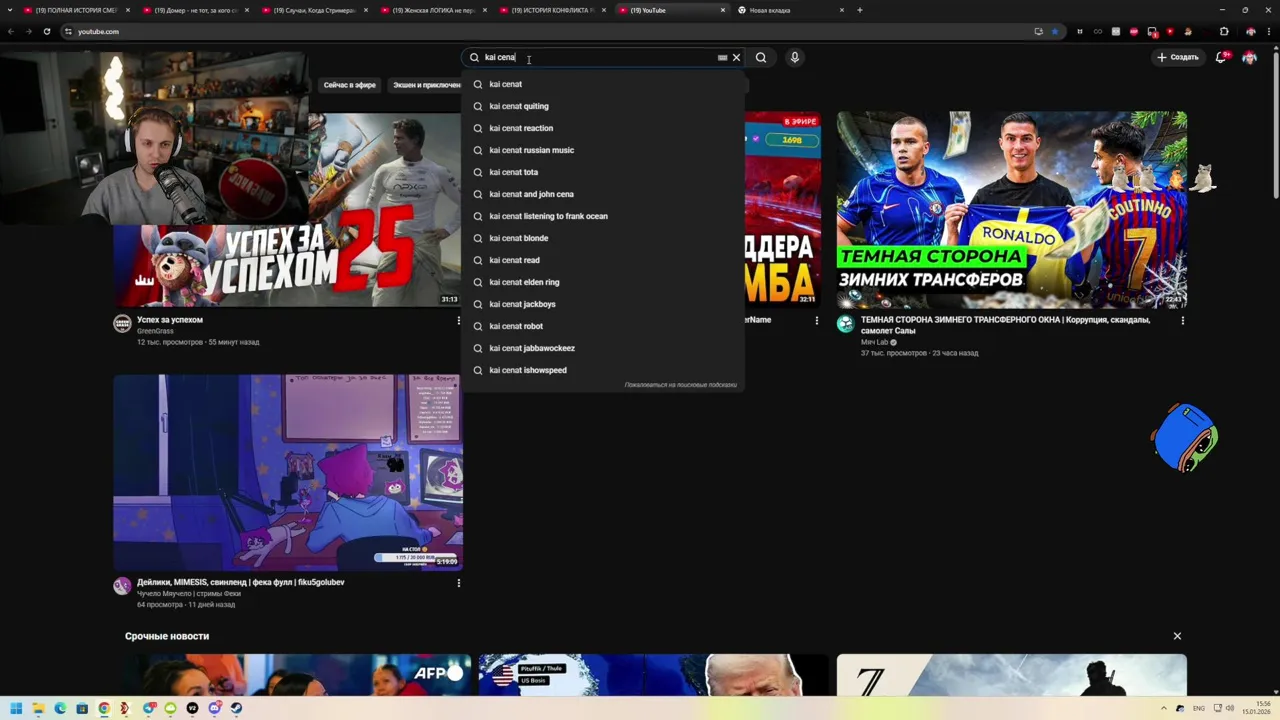Select suggestion "kai cenat and john cena"
The image size is (1280, 720).
point(603,194)
